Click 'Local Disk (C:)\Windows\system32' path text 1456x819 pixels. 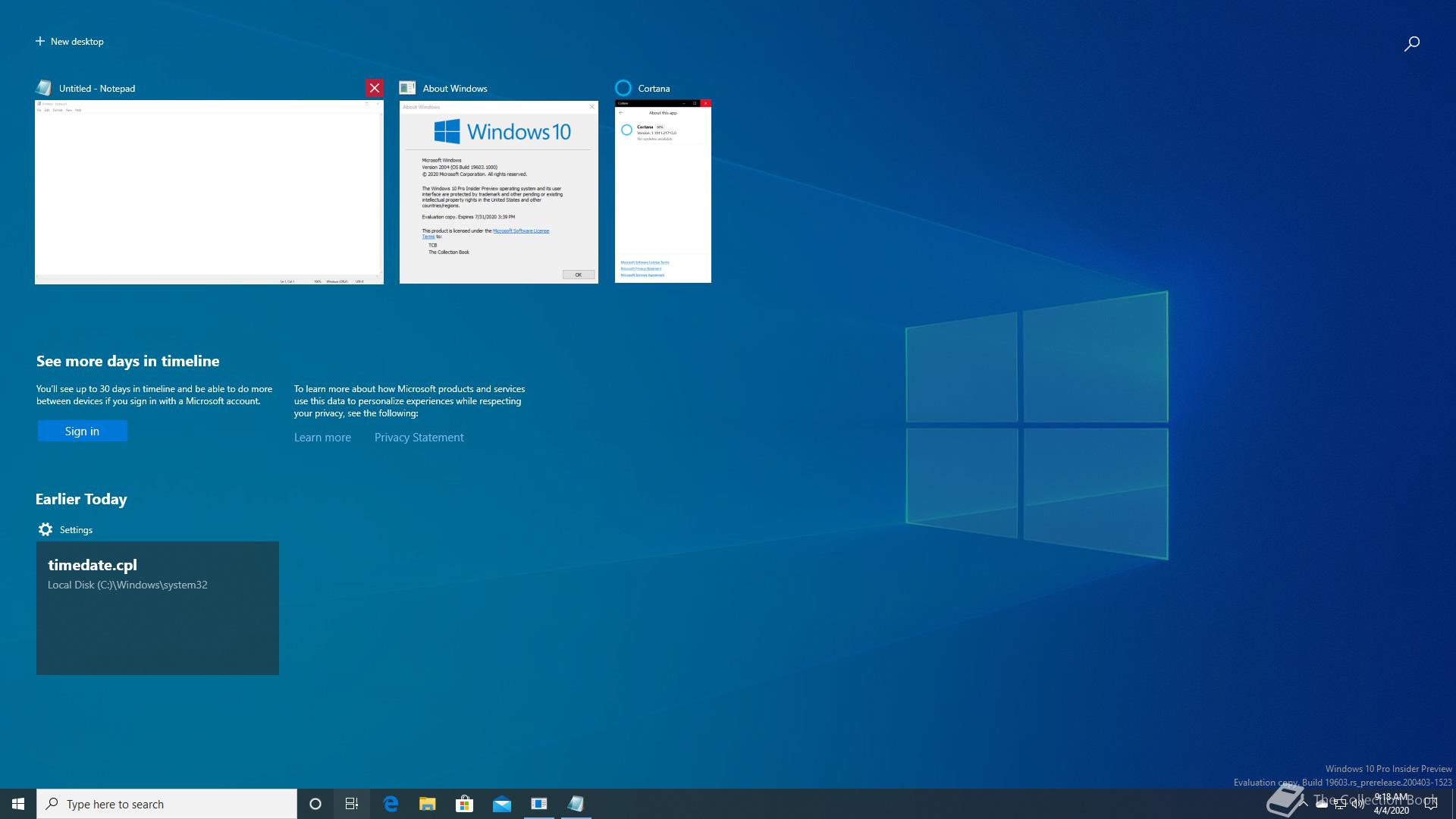127,585
